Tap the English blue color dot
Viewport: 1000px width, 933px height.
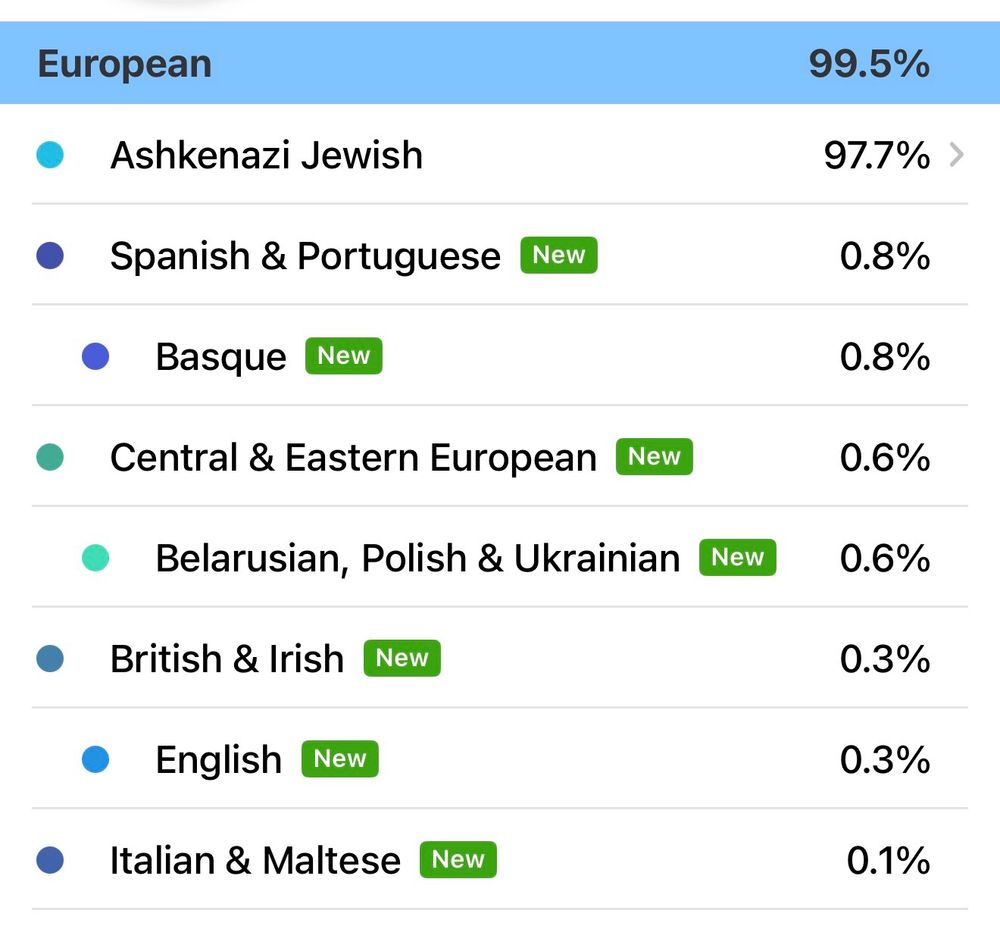pos(95,760)
